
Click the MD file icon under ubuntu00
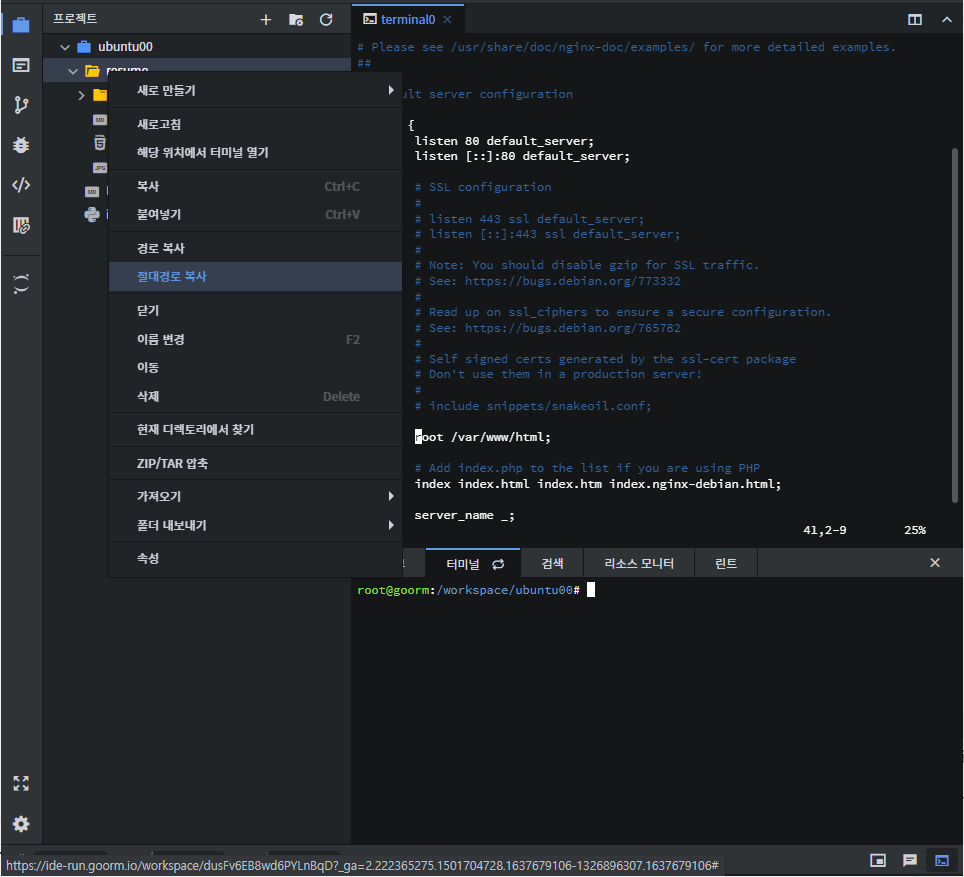[x=92, y=192]
